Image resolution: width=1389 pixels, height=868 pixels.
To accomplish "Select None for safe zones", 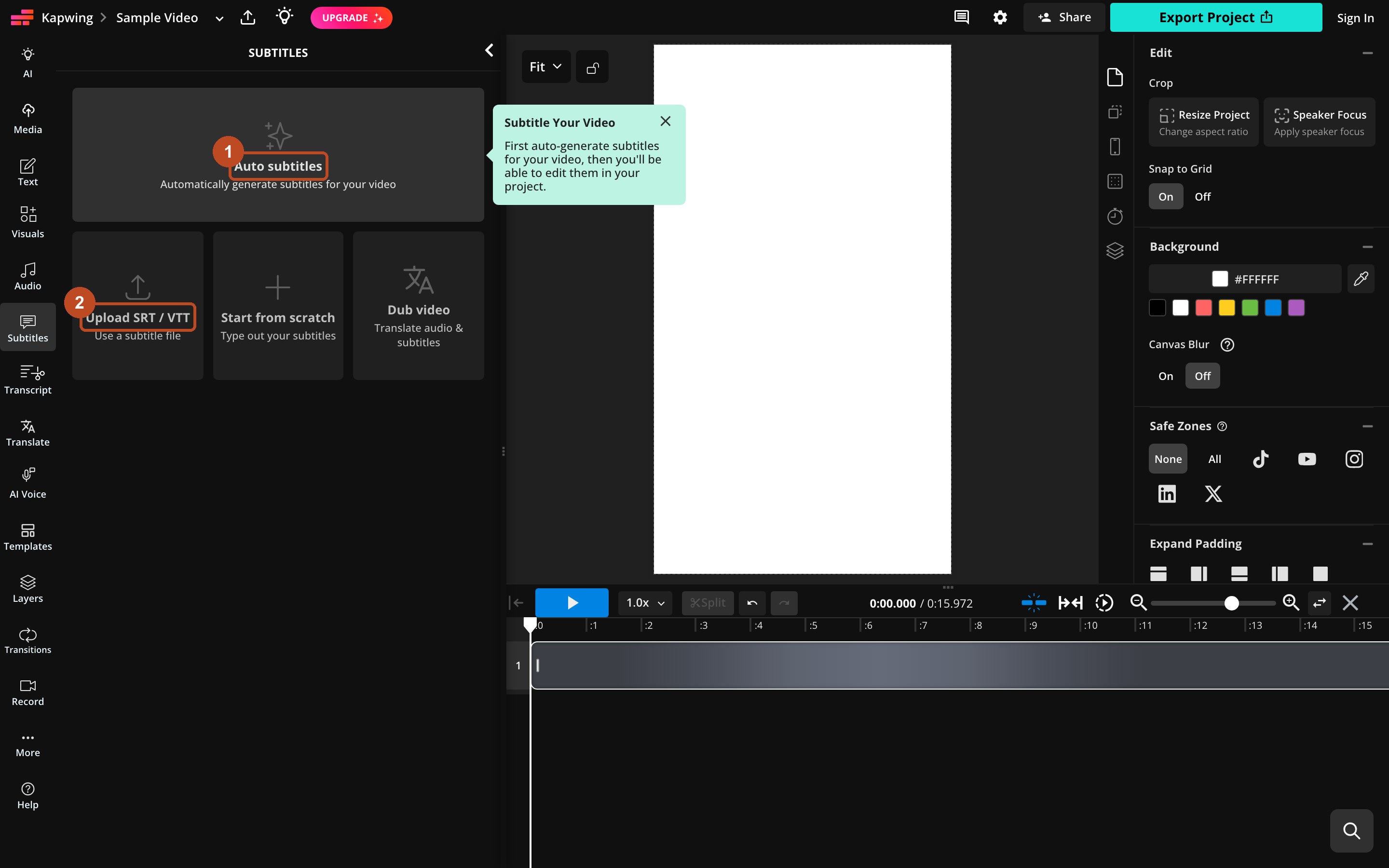I will [x=1168, y=459].
